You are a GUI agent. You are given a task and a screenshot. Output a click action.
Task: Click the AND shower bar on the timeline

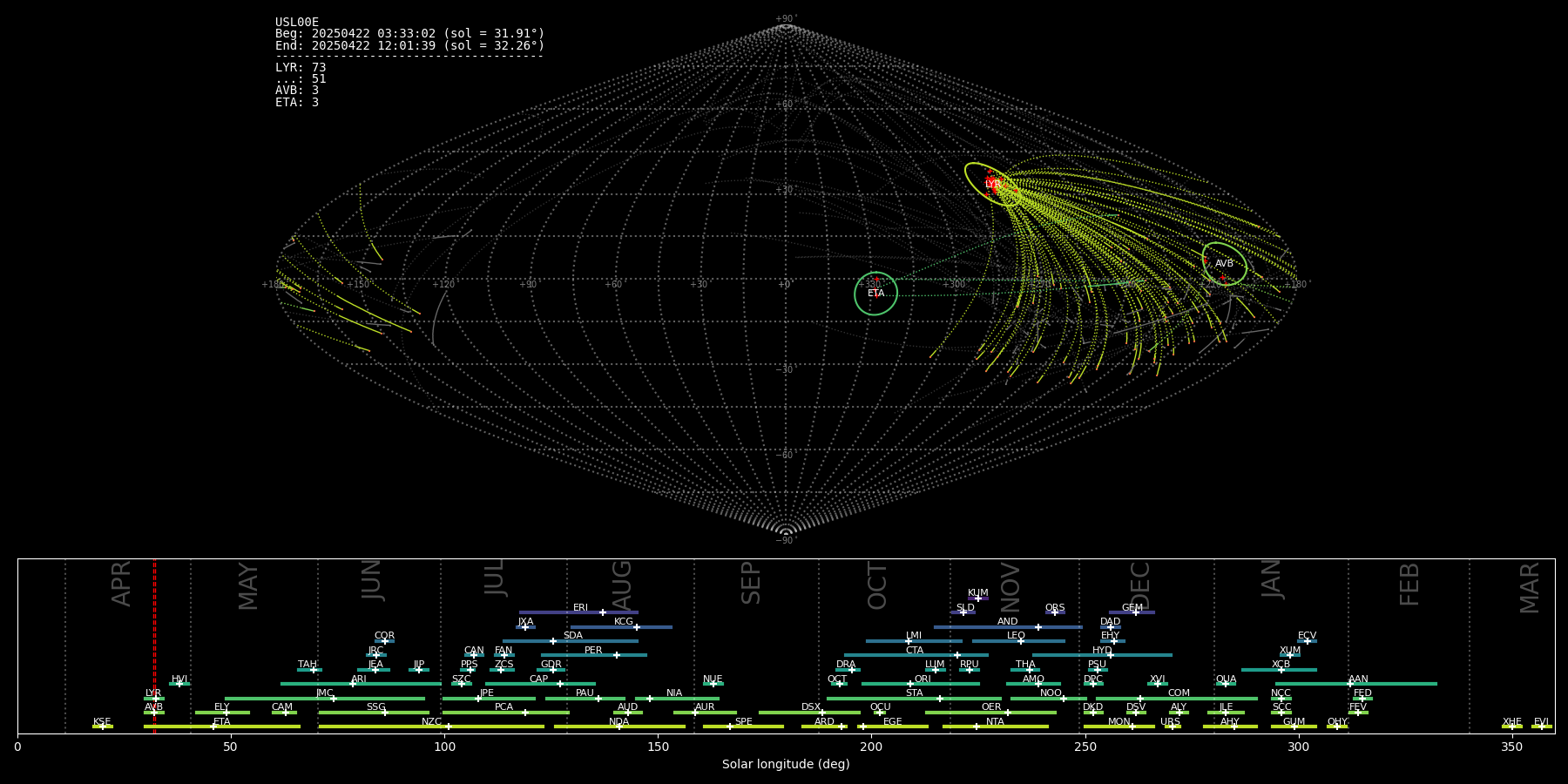click(1008, 626)
